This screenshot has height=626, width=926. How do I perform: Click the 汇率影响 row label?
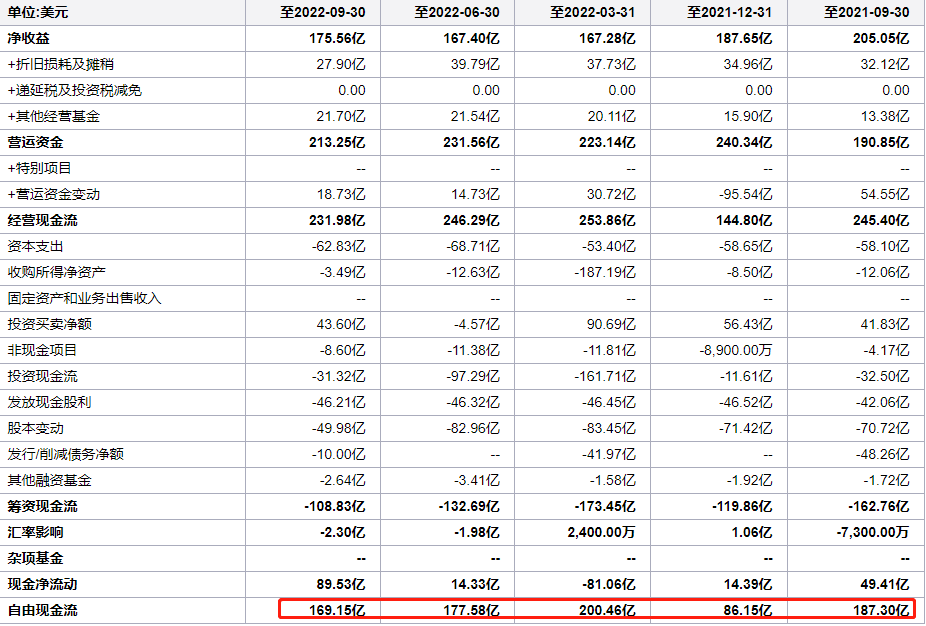35,532
